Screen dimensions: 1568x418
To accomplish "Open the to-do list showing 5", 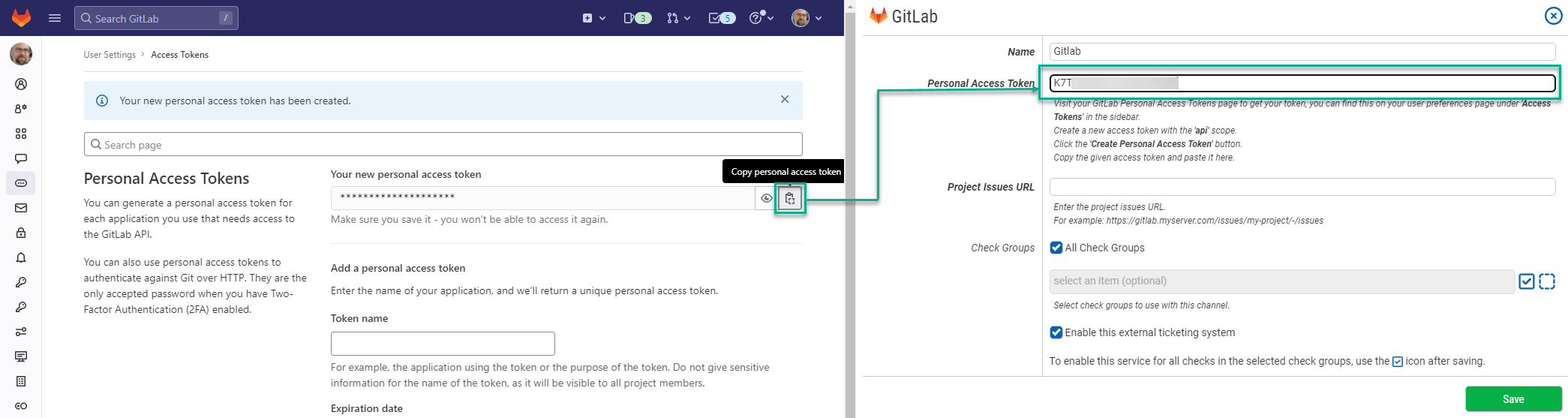I will pyautogui.click(x=722, y=18).
